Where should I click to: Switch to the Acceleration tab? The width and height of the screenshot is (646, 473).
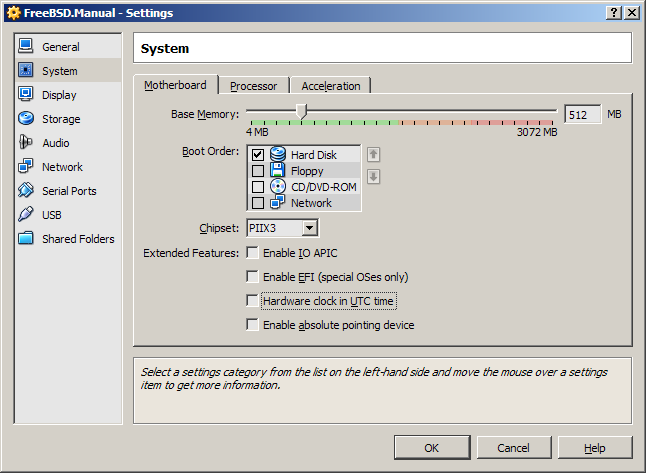coord(331,86)
